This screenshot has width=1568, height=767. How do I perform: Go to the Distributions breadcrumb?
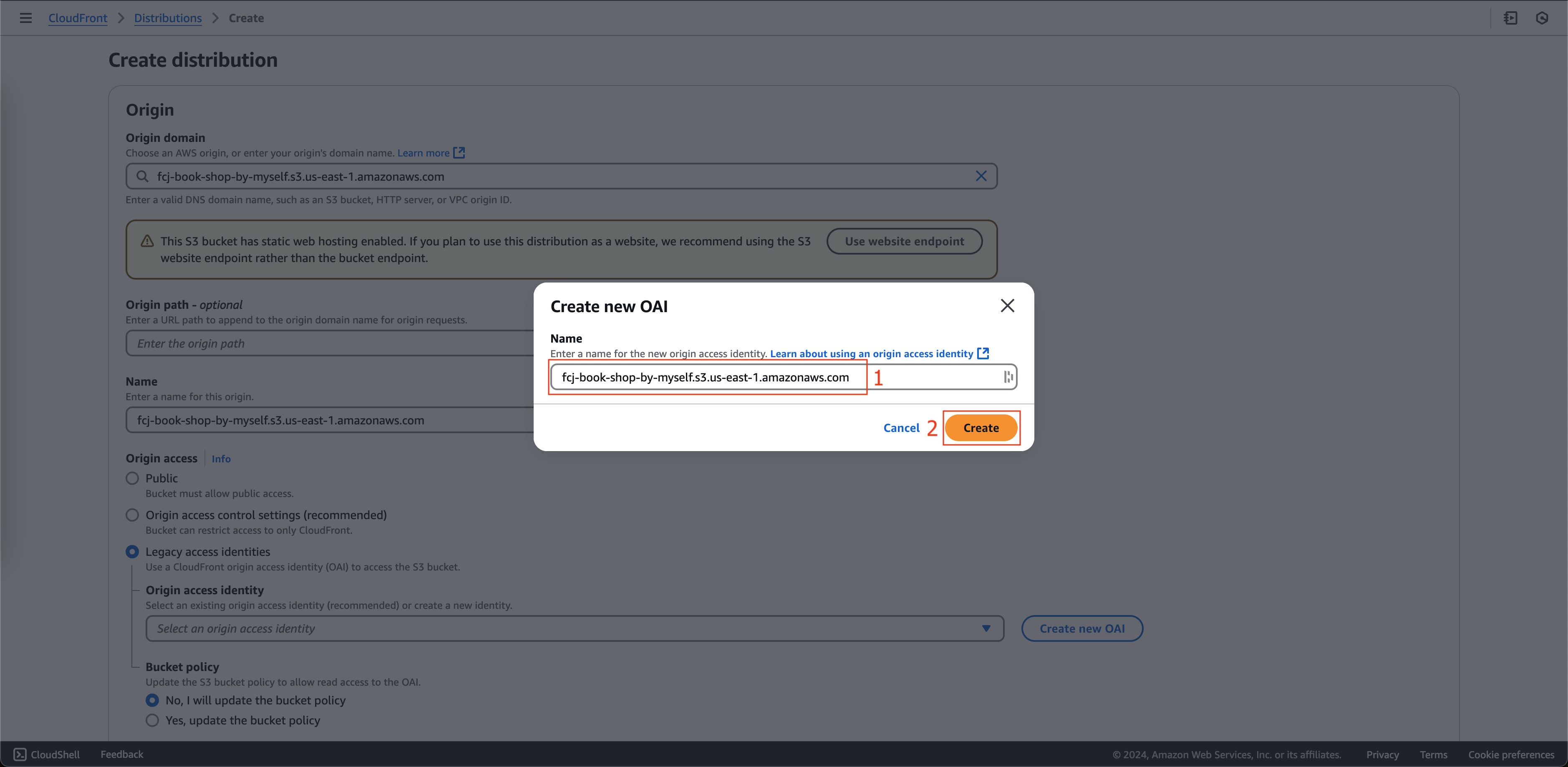click(x=168, y=18)
